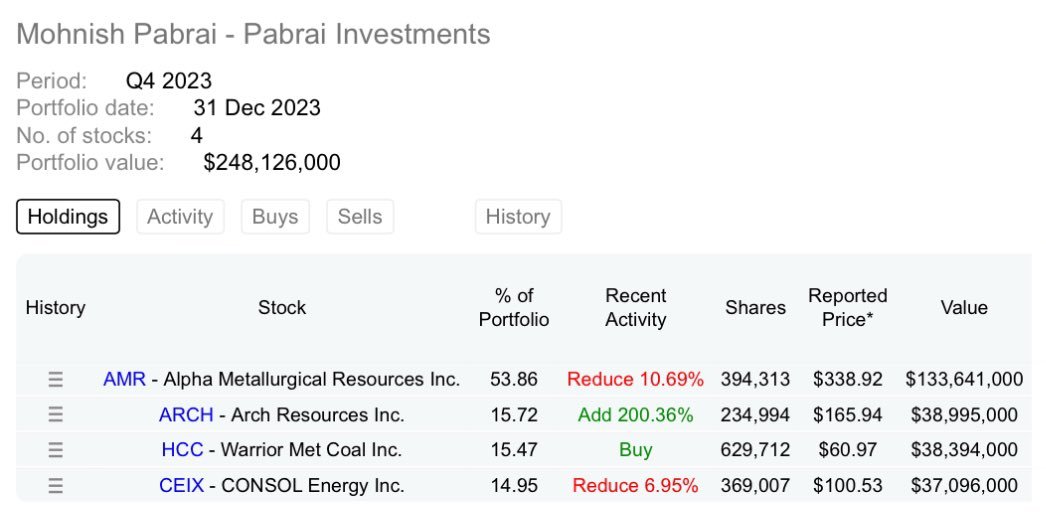
Task: Sort by Value column header
Action: click(x=964, y=308)
